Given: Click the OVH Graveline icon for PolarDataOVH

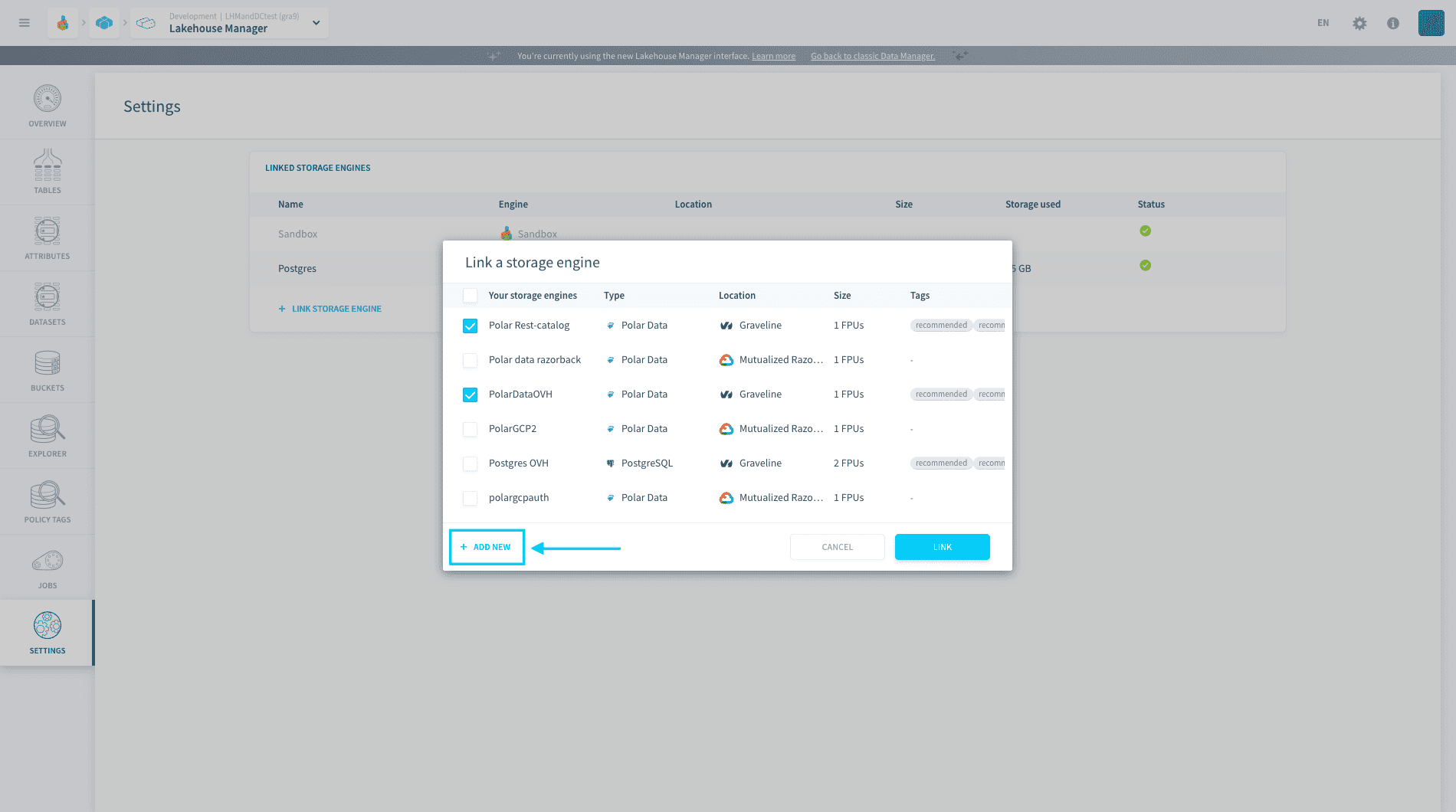Looking at the screenshot, I should click(x=726, y=395).
